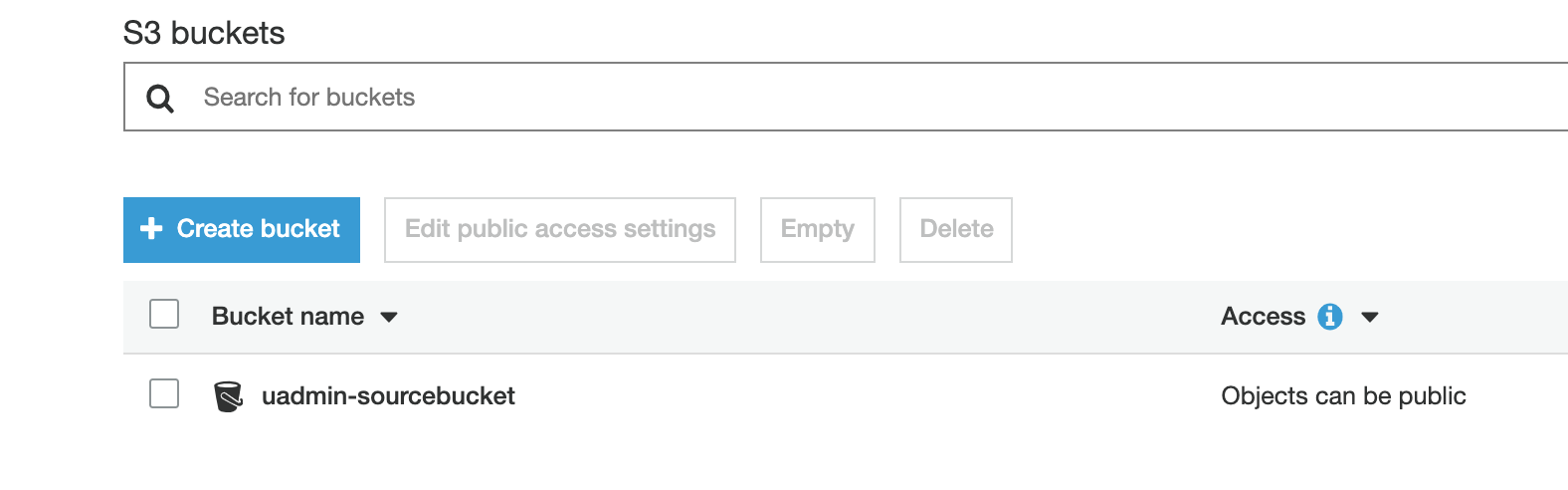The image size is (1568, 490).
Task: Click the Objects can be public status
Action: 1343,396
